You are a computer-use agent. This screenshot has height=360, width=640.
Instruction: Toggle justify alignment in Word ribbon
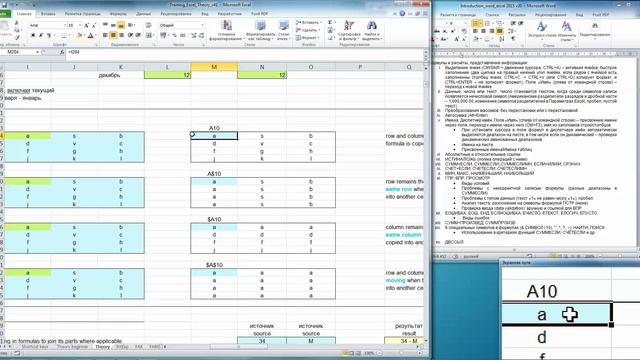coord(500,31)
